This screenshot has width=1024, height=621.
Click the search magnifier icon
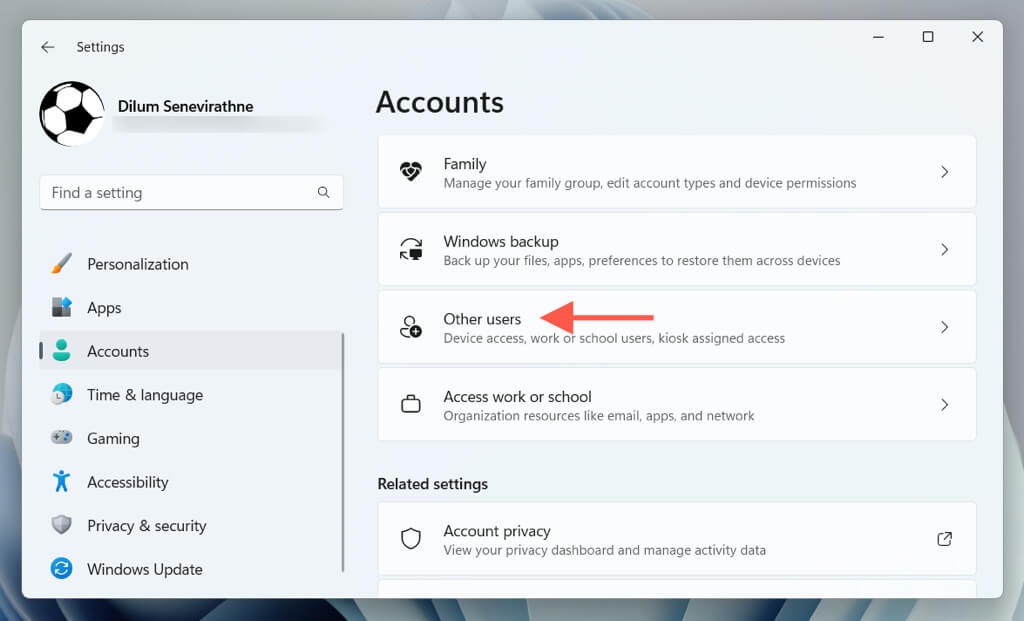pos(323,192)
